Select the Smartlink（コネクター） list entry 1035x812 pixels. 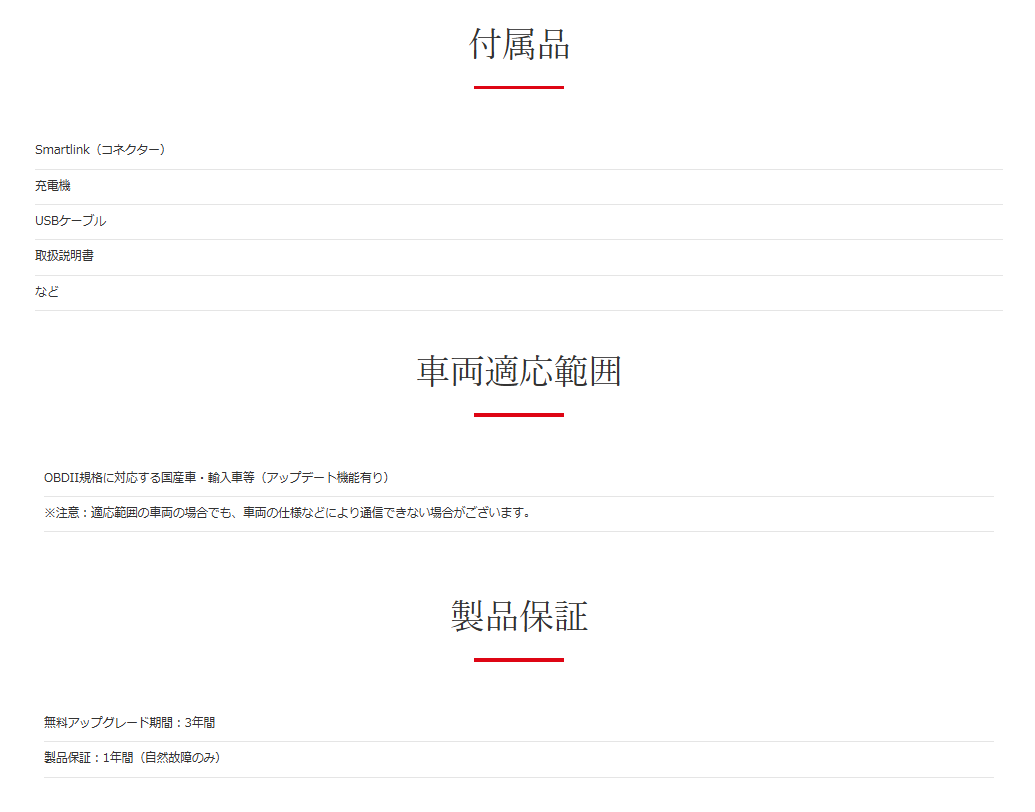519,150
